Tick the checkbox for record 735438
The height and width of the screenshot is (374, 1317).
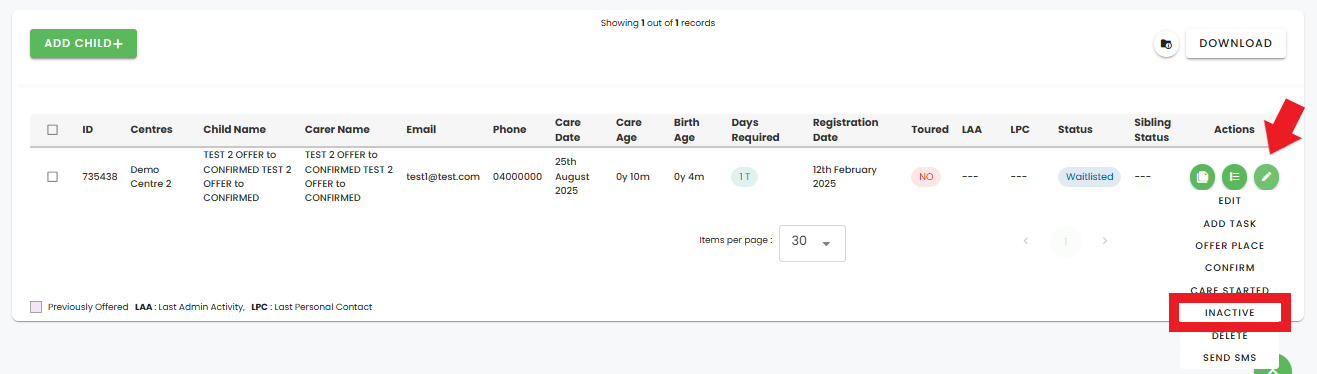53,177
